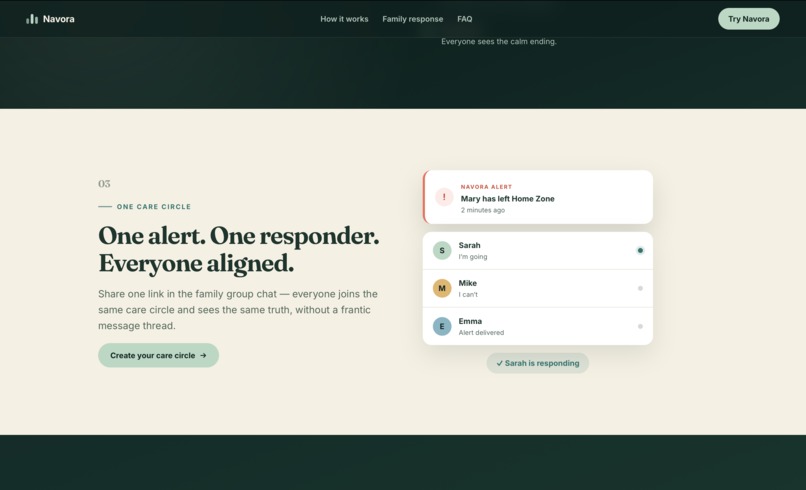Click Everyone sees the calm ending text
Screen dimensions: 806x490
coord(499,42)
